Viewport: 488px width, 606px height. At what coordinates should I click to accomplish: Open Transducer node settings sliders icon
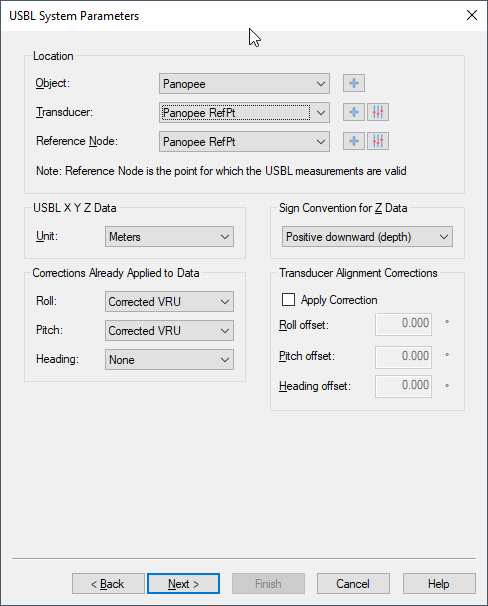(378, 112)
